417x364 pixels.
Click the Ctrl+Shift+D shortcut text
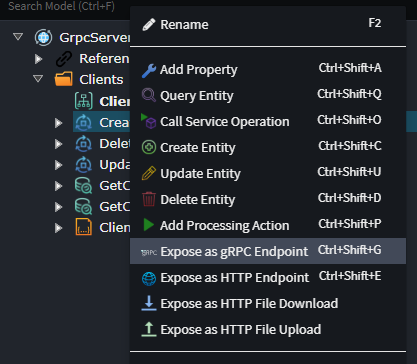[x=350, y=198]
